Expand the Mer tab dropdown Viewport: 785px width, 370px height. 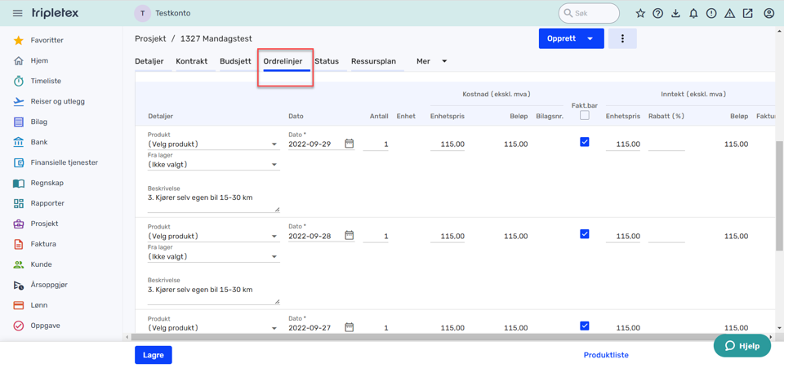point(432,61)
